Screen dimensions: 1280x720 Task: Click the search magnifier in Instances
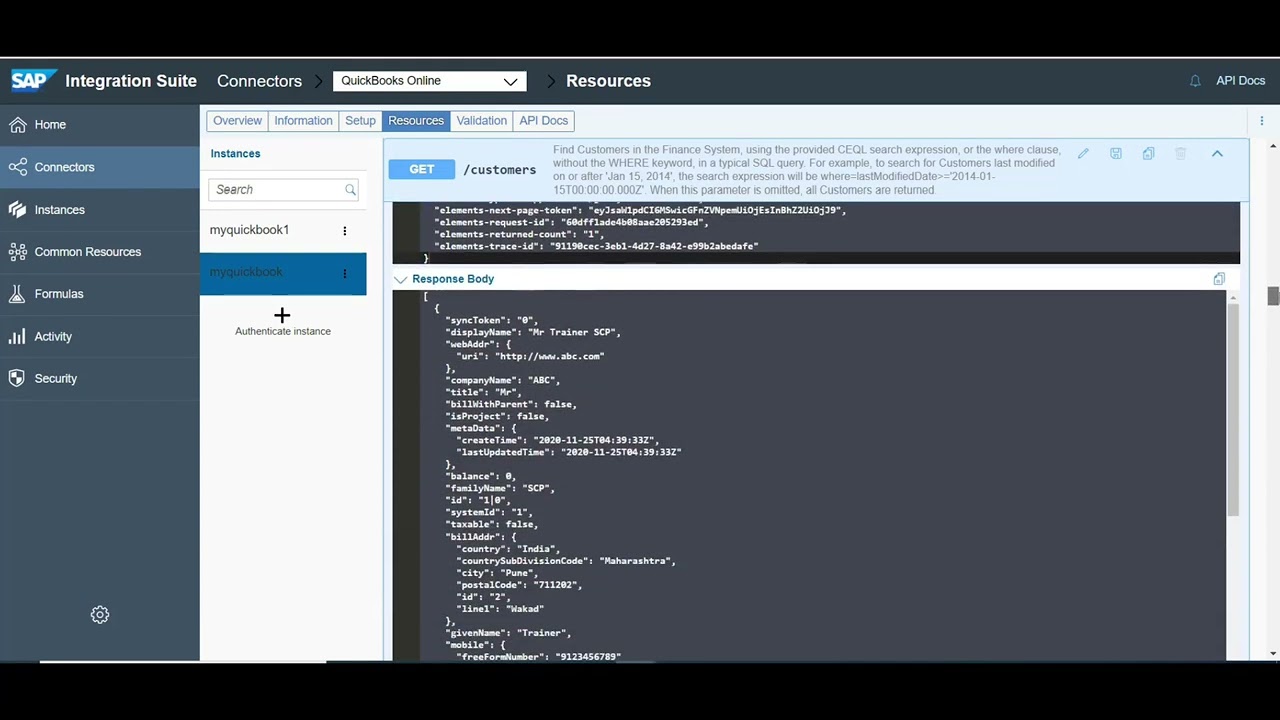click(350, 190)
